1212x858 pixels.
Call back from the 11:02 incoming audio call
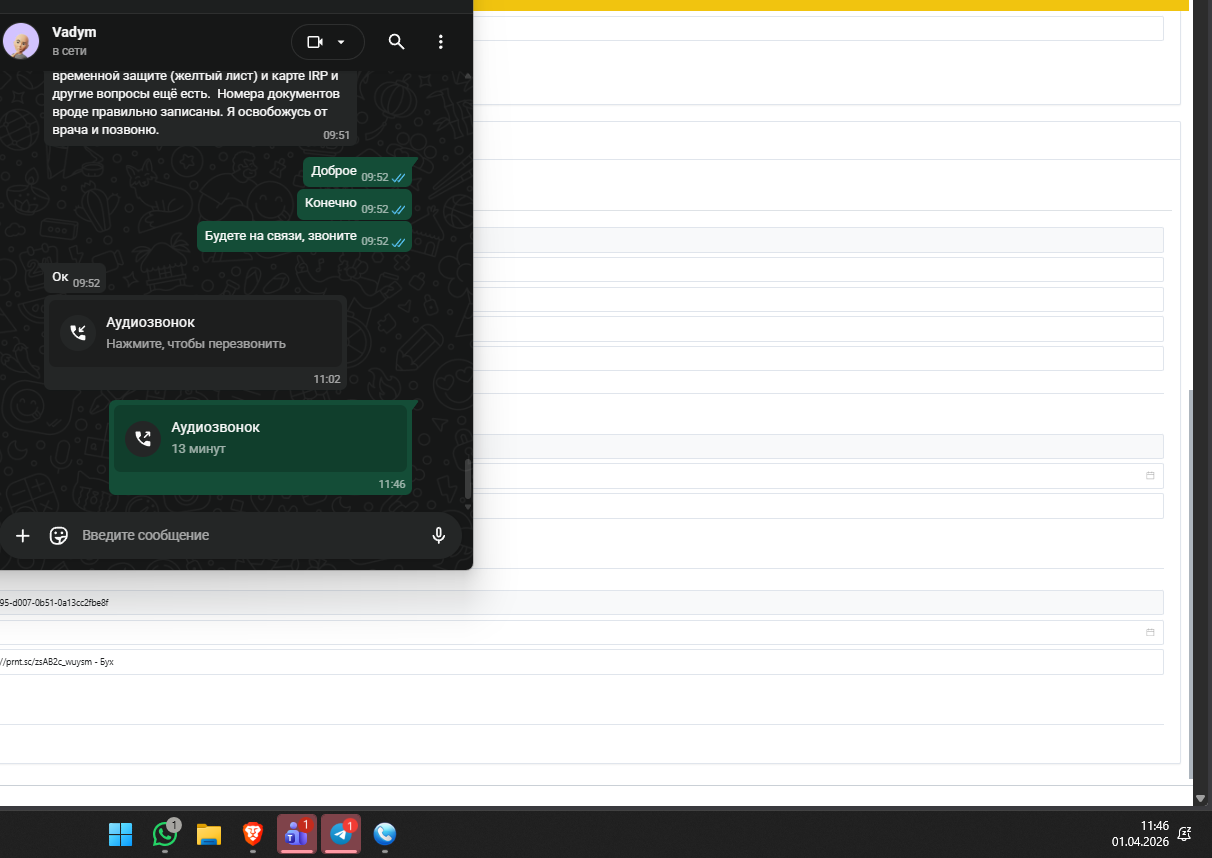click(x=196, y=333)
